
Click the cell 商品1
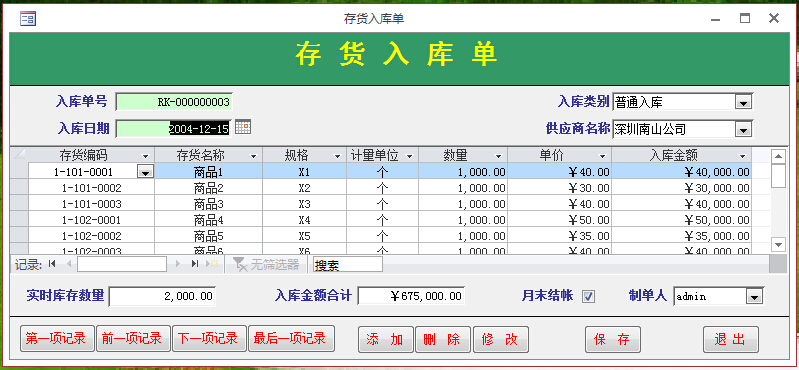[x=208, y=172]
